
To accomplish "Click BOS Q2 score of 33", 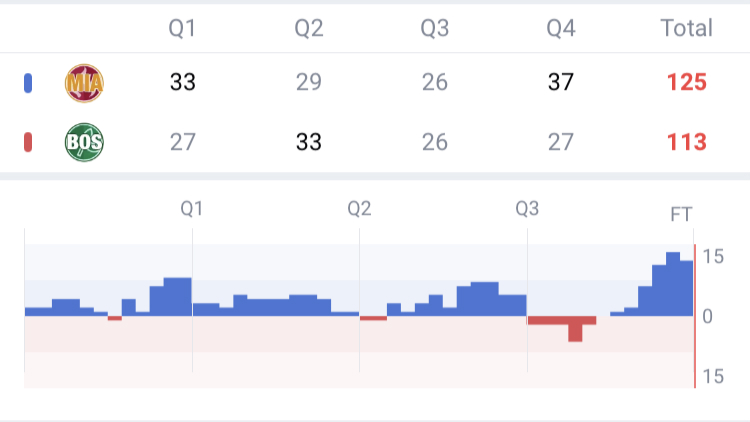I will (308, 142).
